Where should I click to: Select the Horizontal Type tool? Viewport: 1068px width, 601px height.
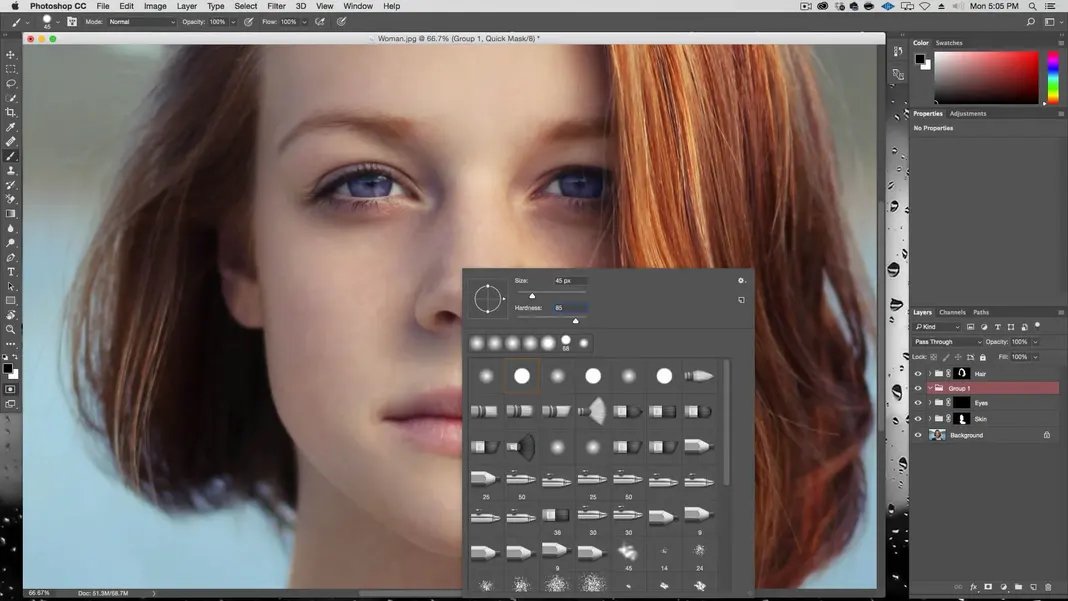click(11, 272)
